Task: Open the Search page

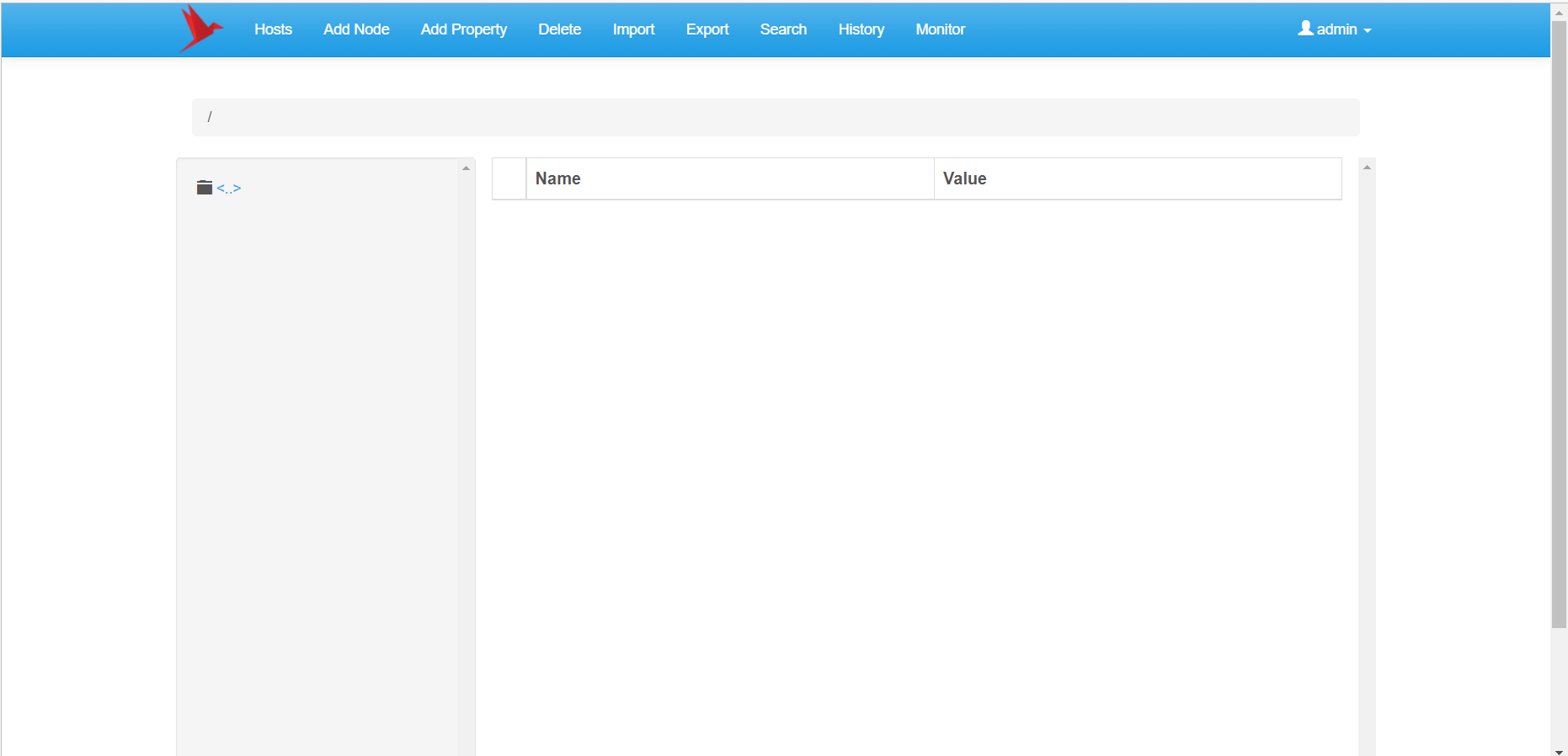Action: (x=784, y=29)
